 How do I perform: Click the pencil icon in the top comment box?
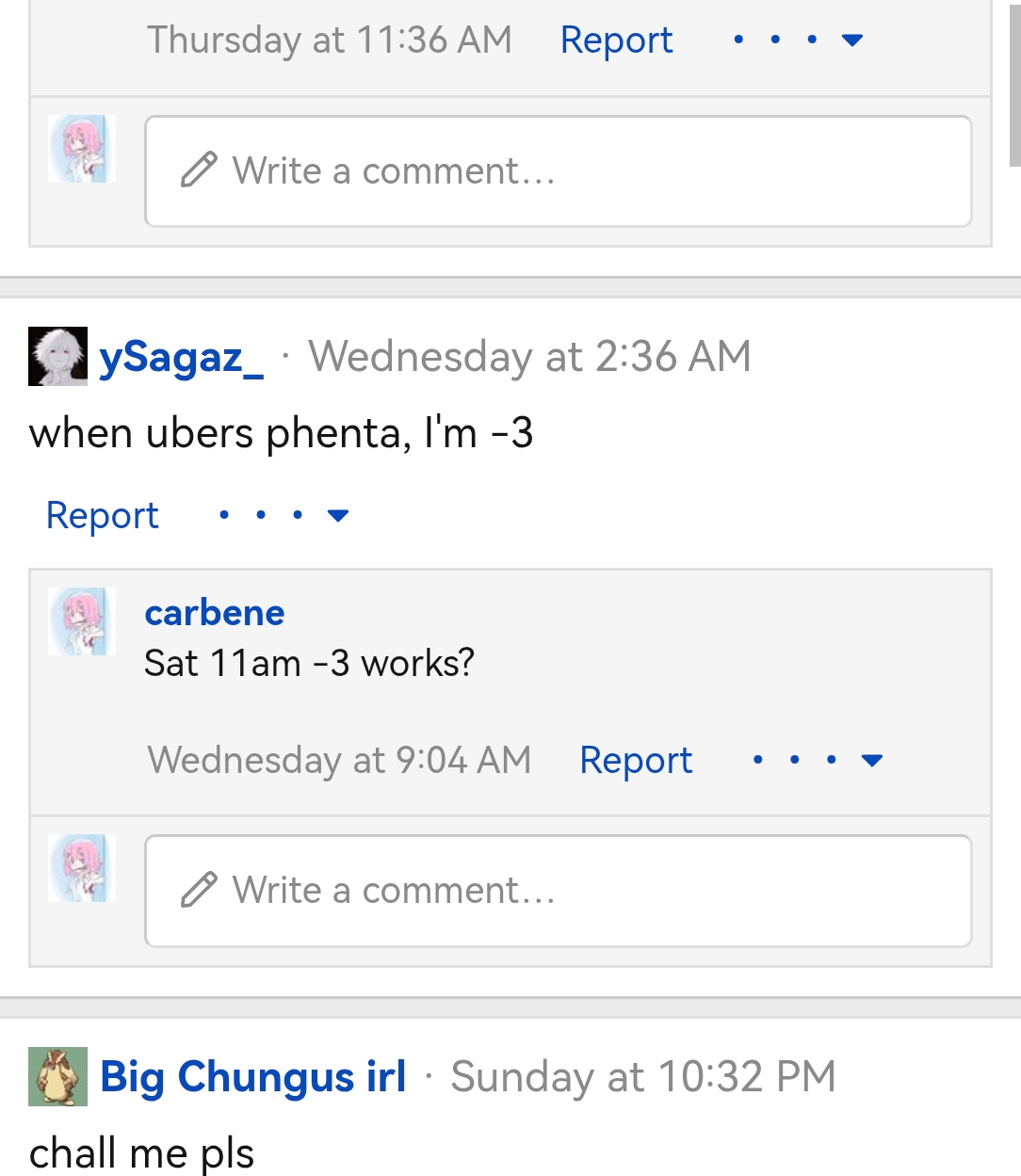pyautogui.click(x=197, y=169)
